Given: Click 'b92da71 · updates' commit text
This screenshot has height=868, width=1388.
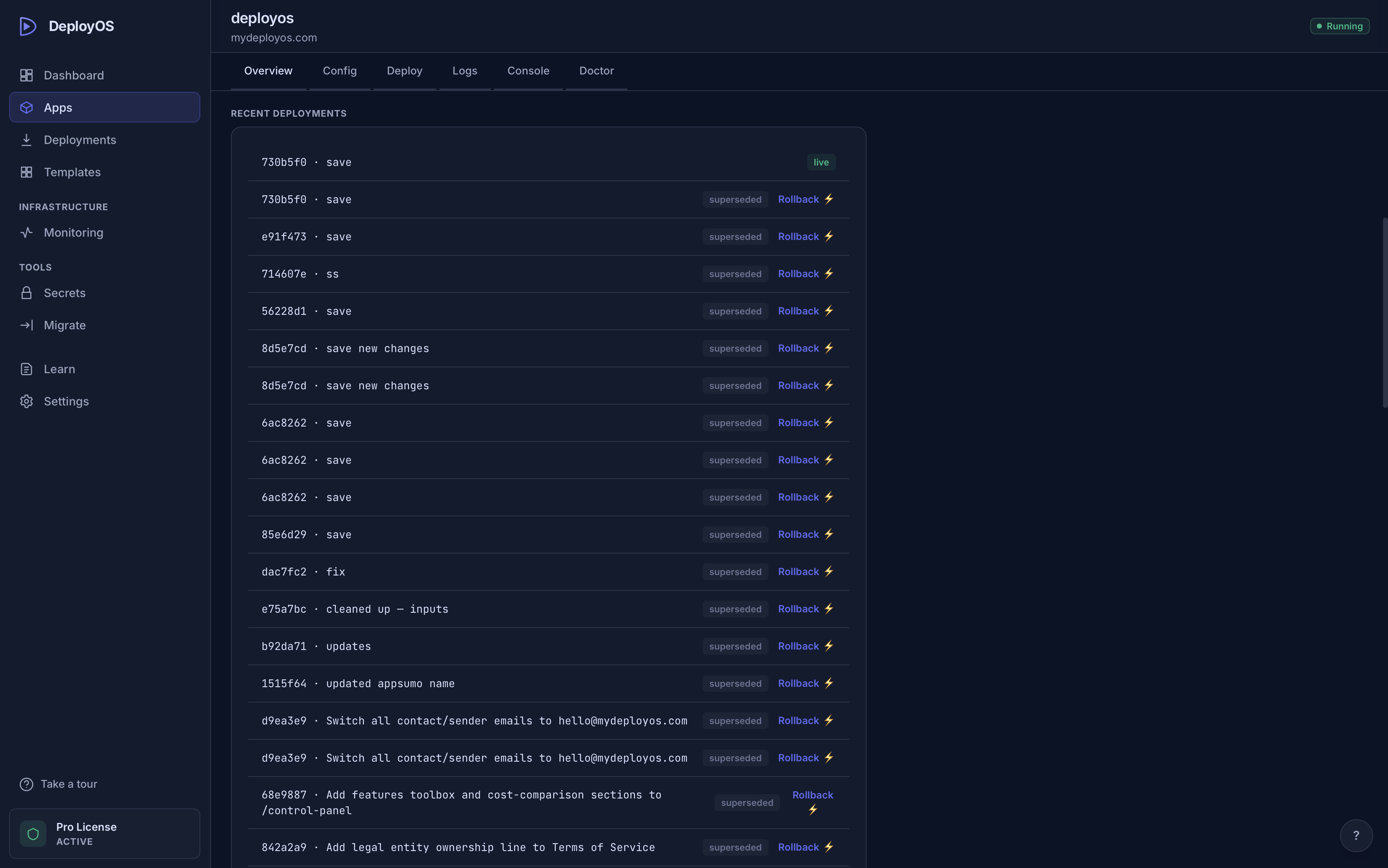Looking at the screenshot, I should (x=317, y=646).
